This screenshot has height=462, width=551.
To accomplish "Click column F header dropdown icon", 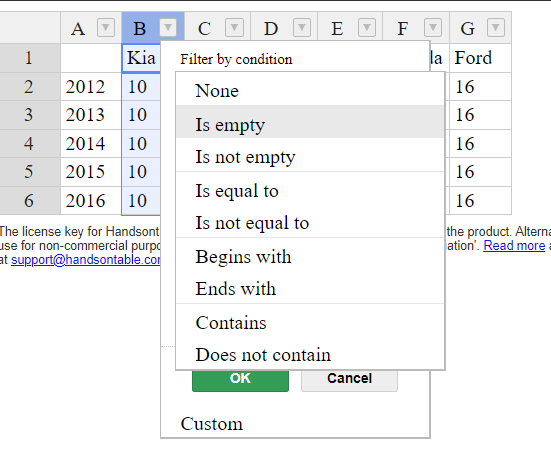I will coord(433,28).
